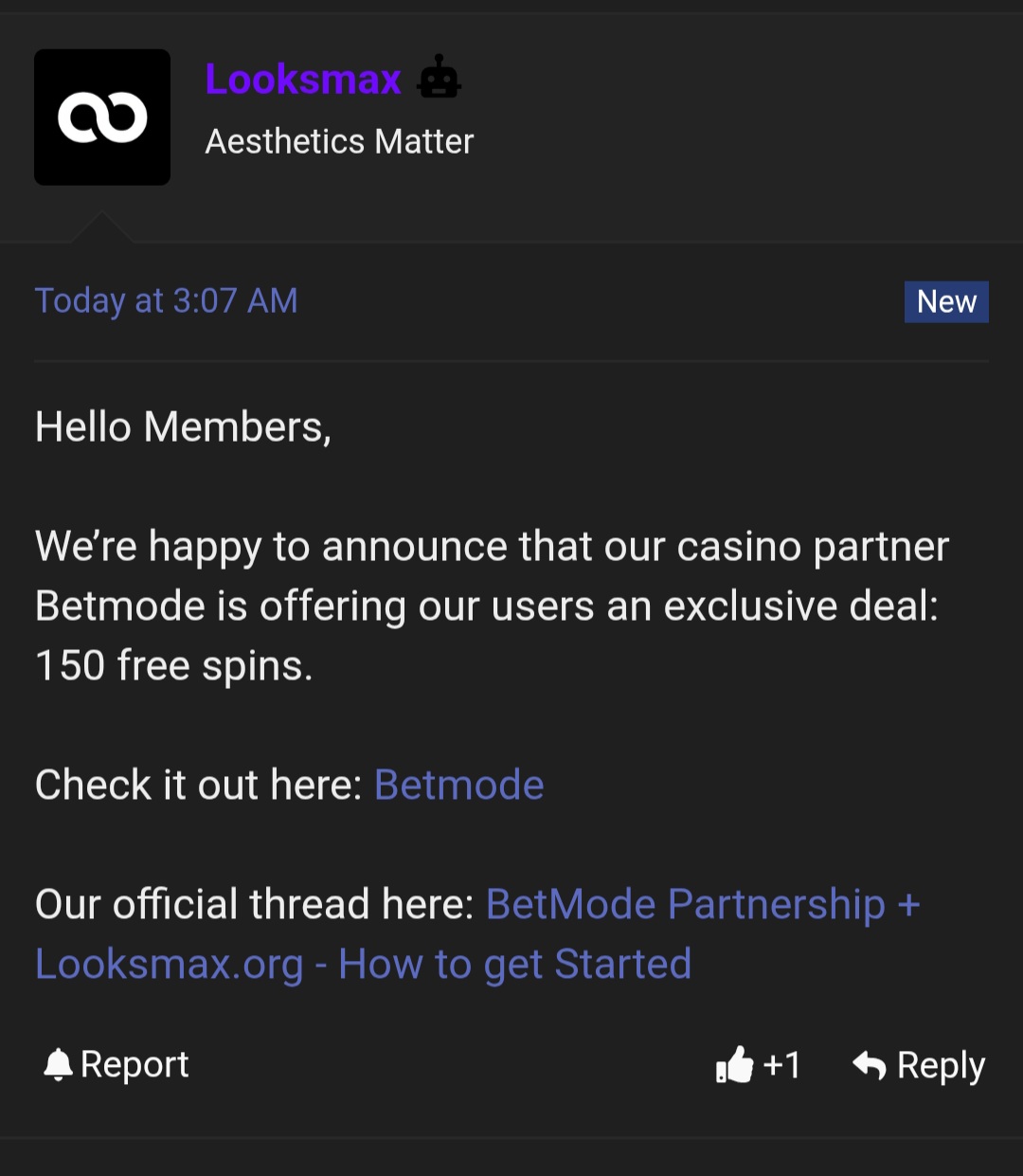
Task: Click the How to get Started link text
Action: pyautogui.click(x=515, y=965)
